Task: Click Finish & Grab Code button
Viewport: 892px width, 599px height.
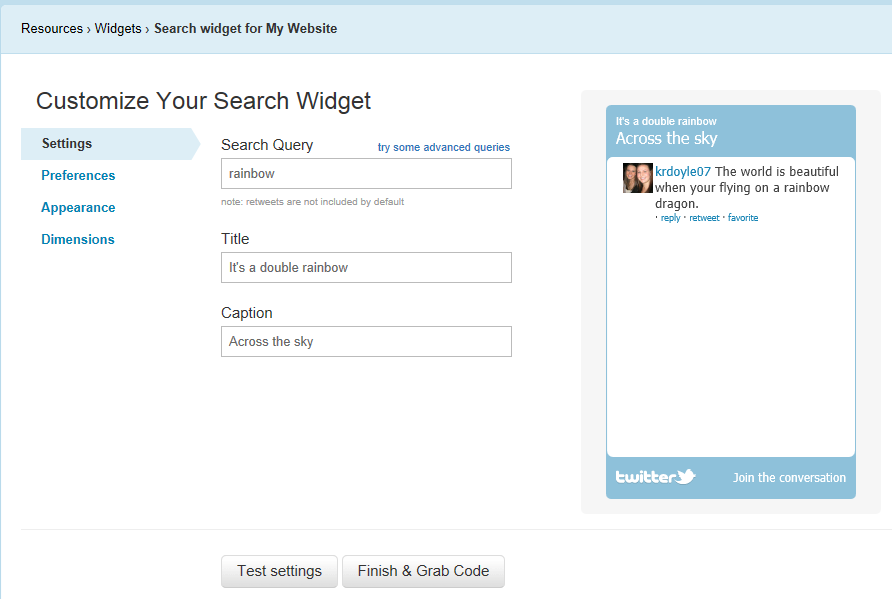Action: point(423,571)
